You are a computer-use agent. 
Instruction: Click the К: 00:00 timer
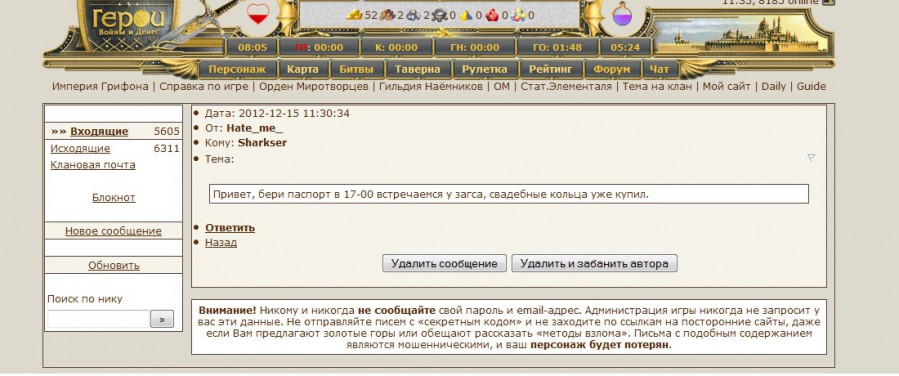[x=396, y=48]
